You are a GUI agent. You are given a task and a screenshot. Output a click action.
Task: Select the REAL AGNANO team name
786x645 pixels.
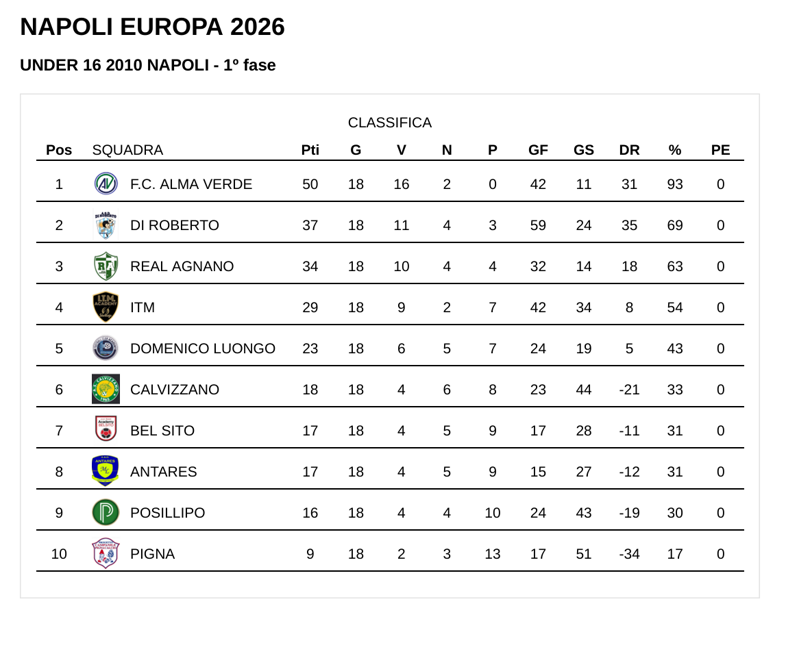click(x=182, y=266)
